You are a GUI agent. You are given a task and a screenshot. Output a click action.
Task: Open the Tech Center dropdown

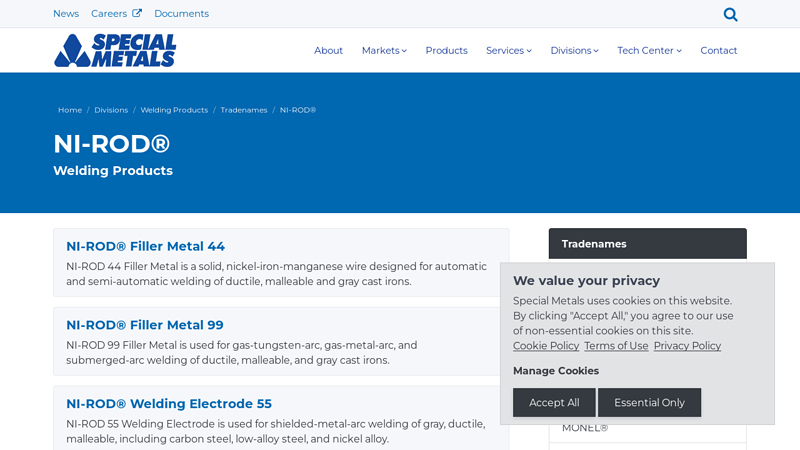(649, 51)
